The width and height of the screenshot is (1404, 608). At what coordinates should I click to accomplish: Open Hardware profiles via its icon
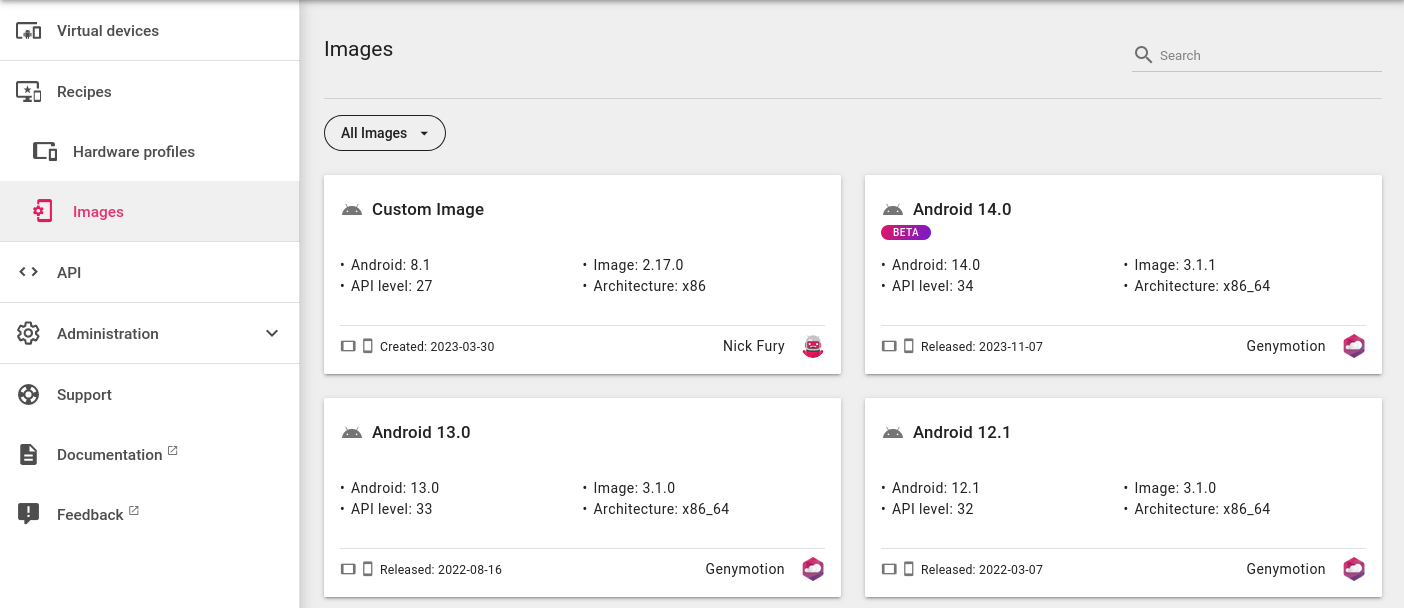click(45, 151)
